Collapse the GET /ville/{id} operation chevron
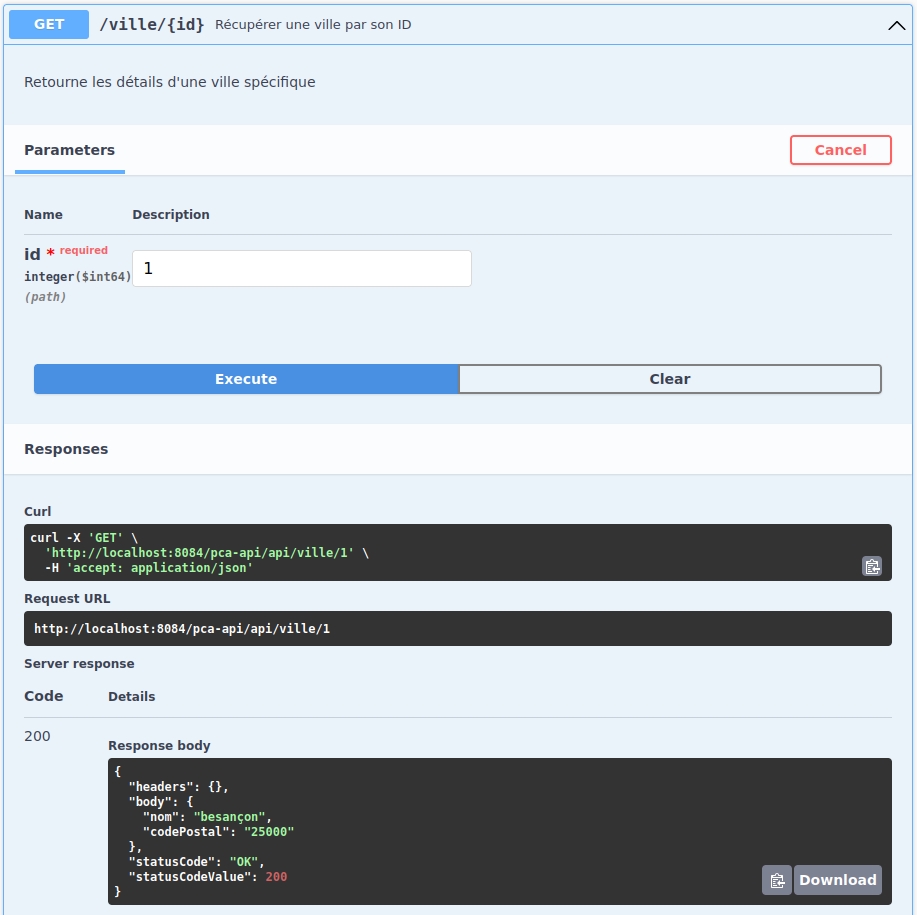Image resolution: width=917 pixels, height=915 pixels. pos(896,25)
